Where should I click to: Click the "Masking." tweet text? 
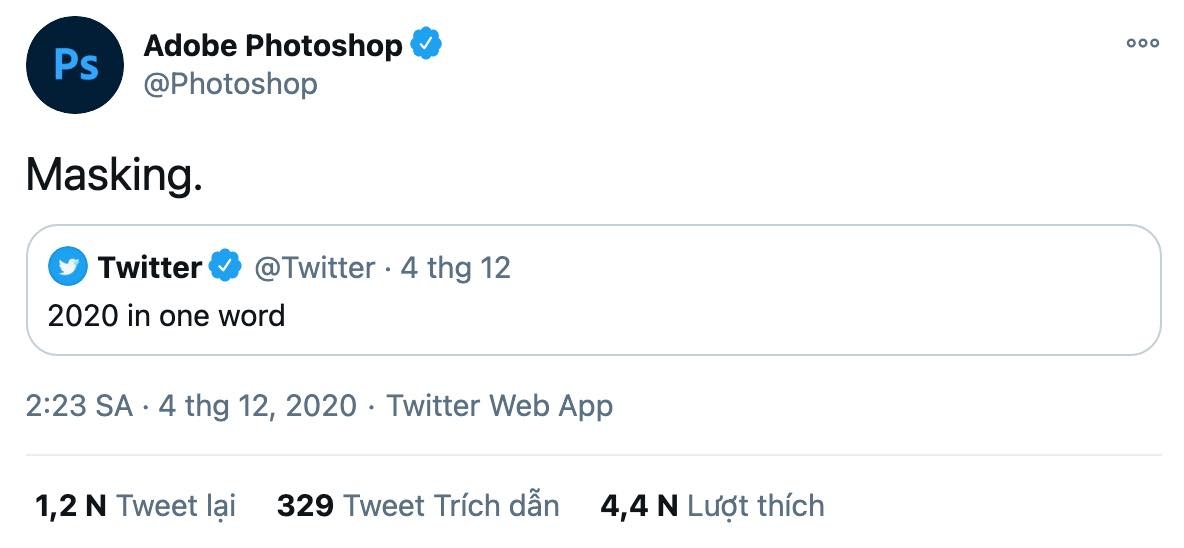tap(114, 176)
